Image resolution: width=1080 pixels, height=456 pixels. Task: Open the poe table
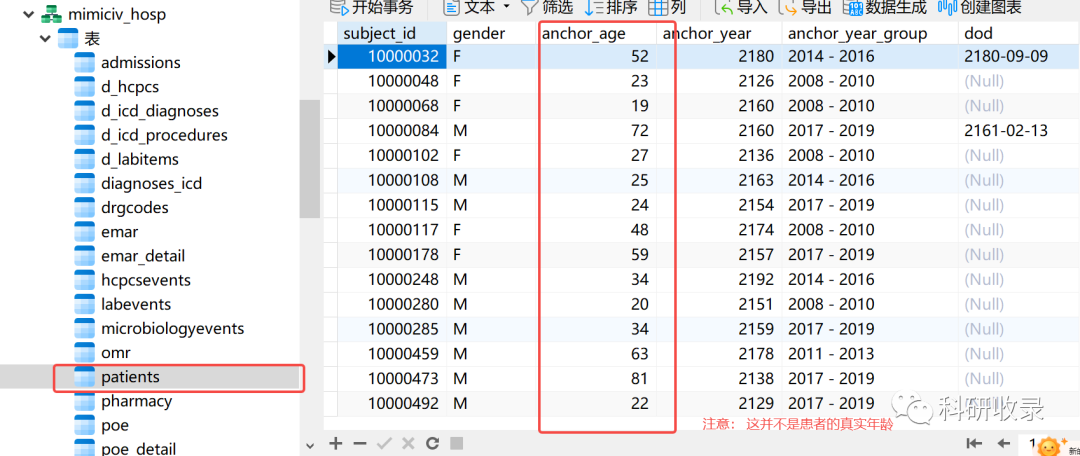[115, 425]
